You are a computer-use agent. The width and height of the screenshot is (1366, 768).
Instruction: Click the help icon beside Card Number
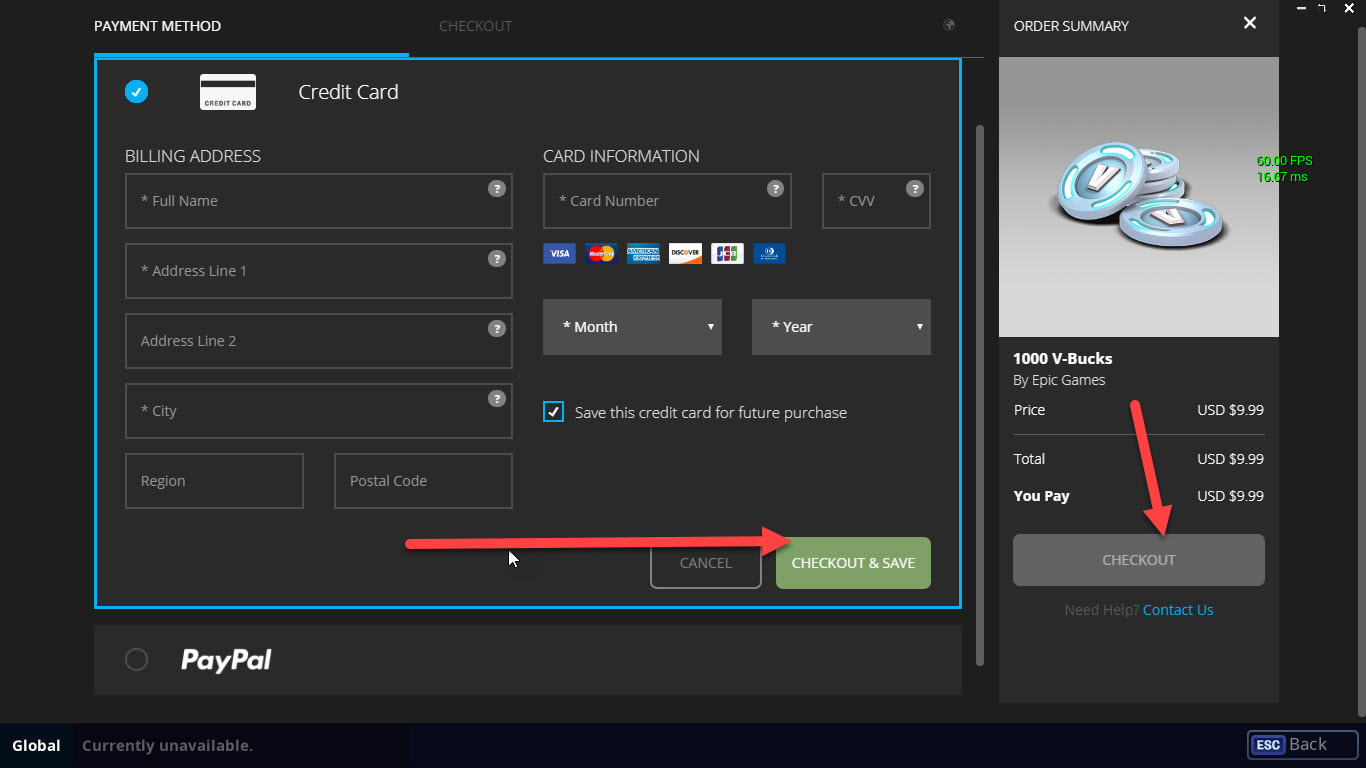pos(775,188)
